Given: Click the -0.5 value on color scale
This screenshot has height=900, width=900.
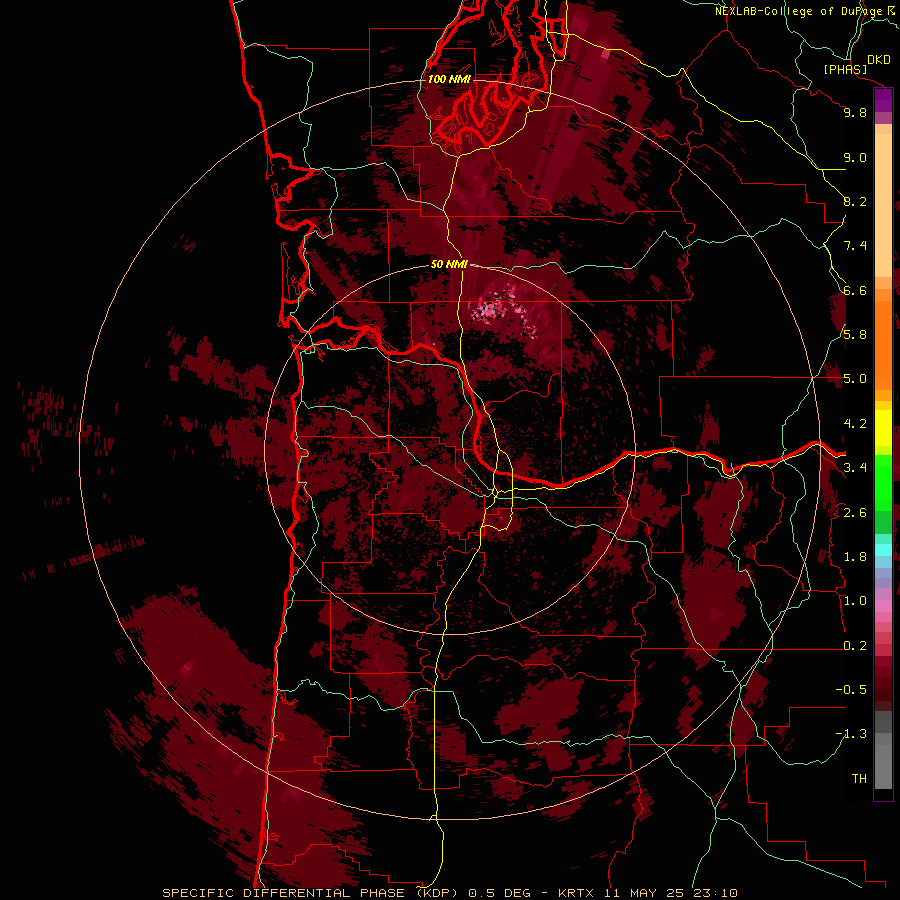Looking at the screenshot, I should click(x=851, y=690).
